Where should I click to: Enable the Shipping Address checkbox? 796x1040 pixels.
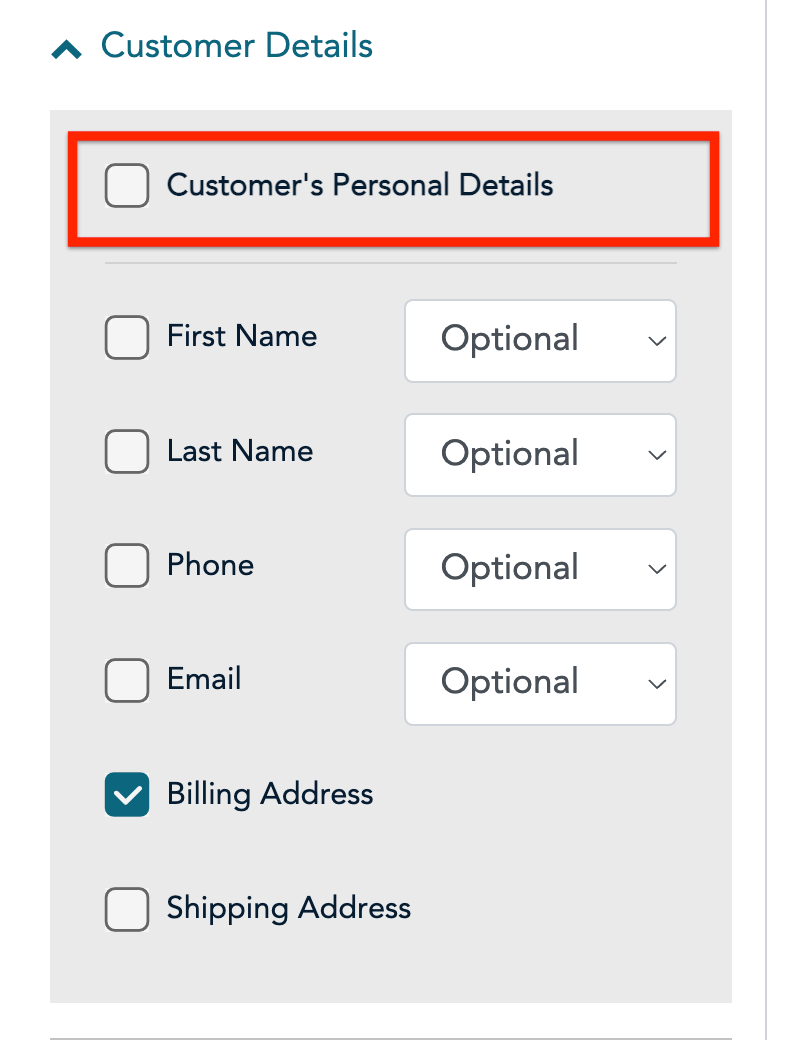pyautogui.click(x=127, y=908)
